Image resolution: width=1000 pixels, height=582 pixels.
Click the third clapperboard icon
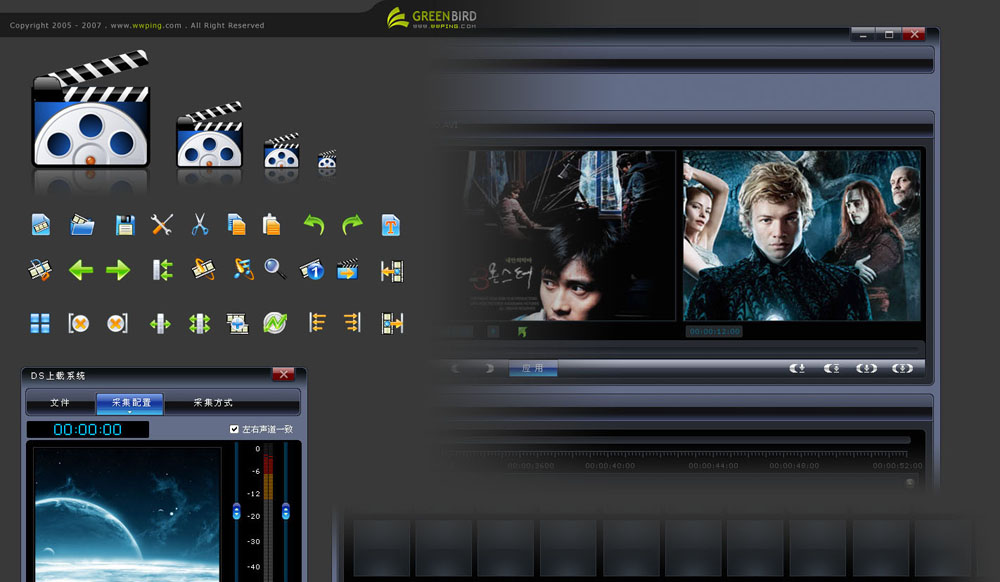[281, 150]
